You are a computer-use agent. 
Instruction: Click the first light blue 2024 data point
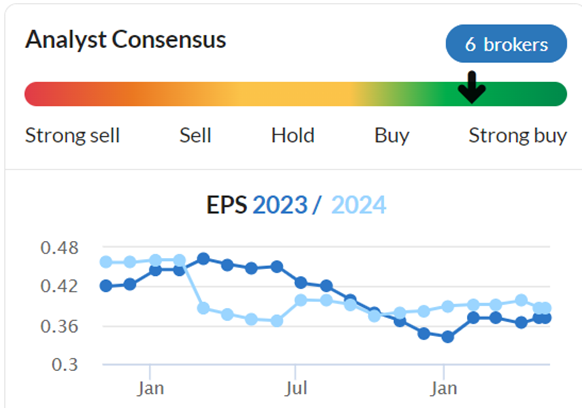click(x=106, y=262)
